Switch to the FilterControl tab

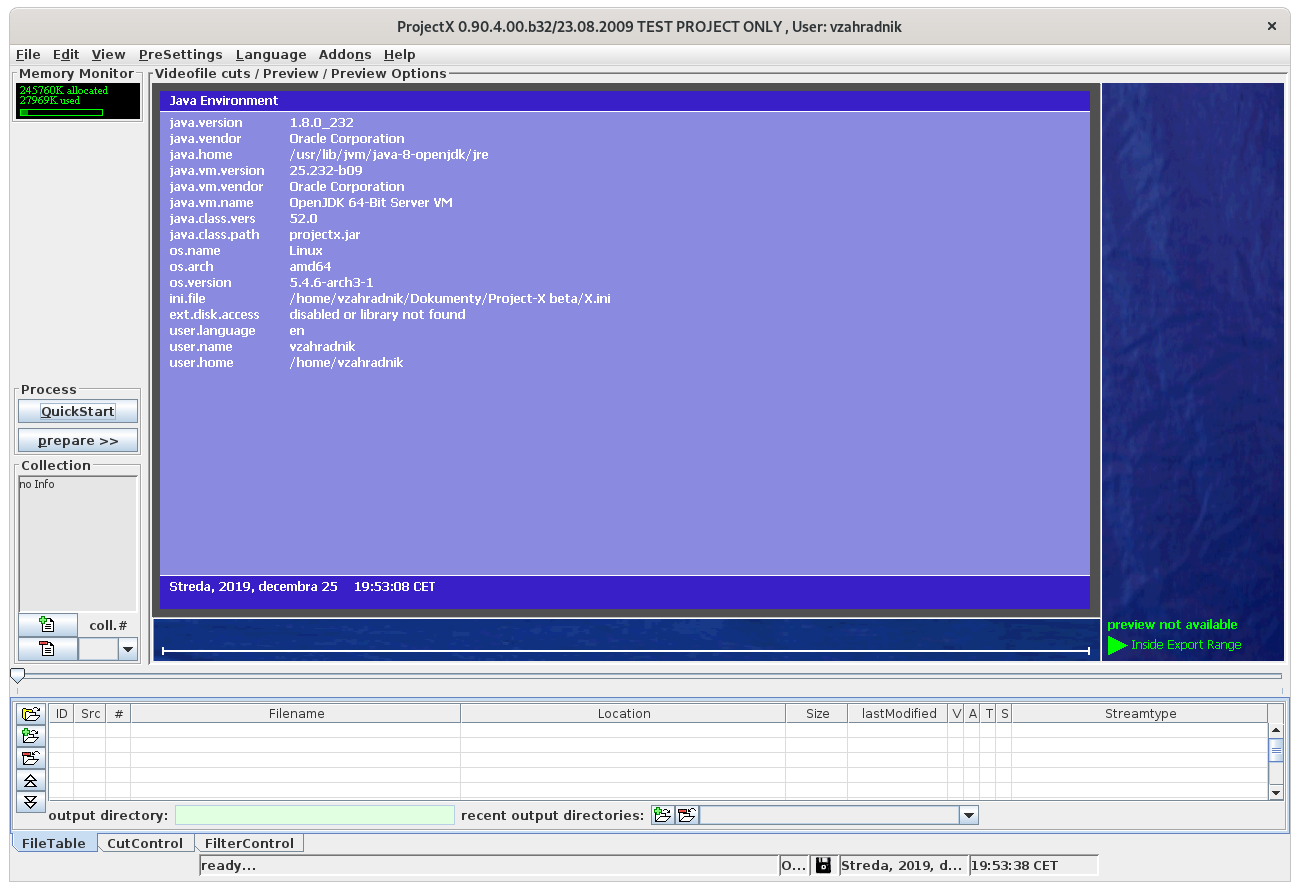click(x=249, y=843)
